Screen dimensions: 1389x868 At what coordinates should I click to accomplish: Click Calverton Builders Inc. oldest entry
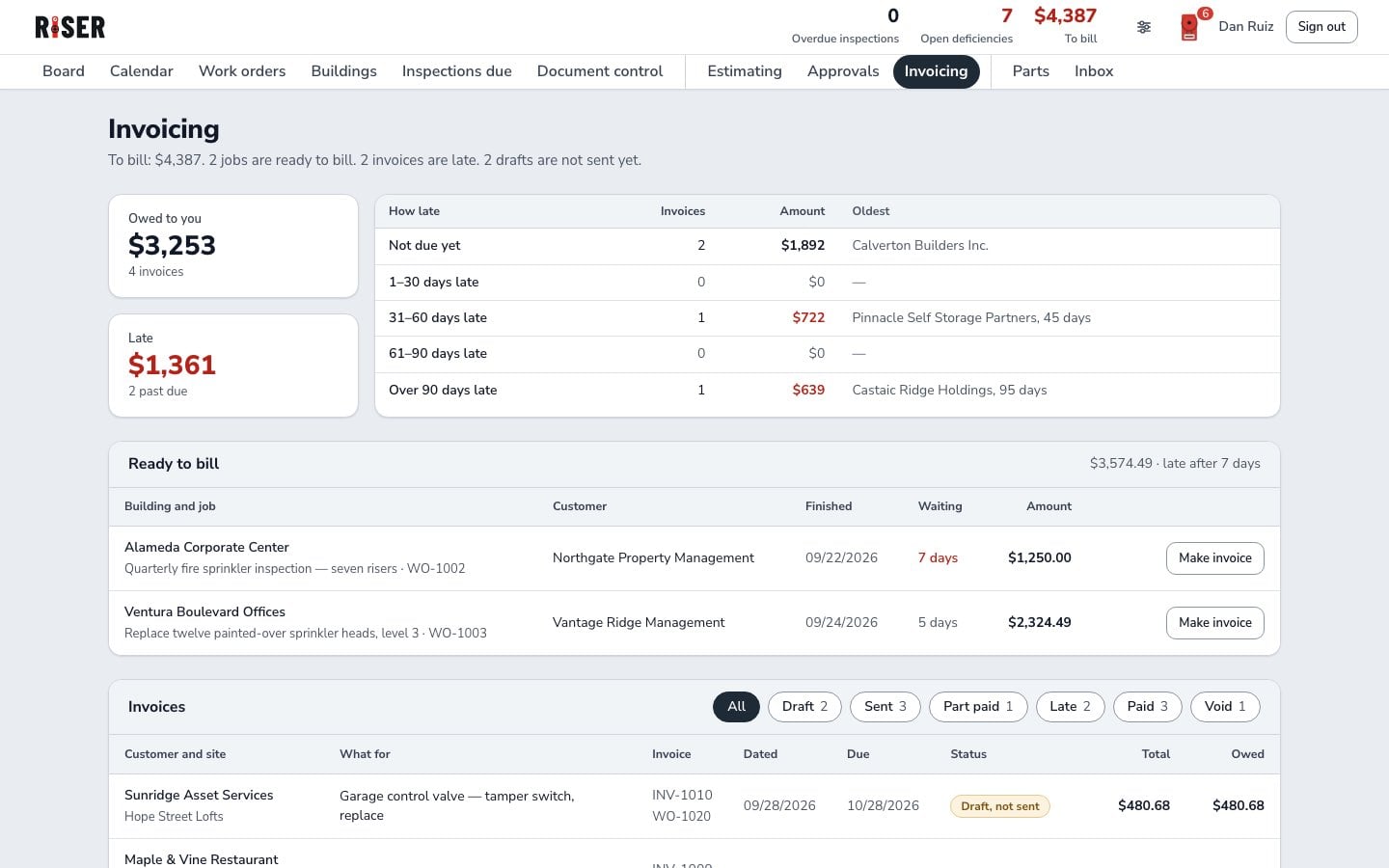[920, 246]
